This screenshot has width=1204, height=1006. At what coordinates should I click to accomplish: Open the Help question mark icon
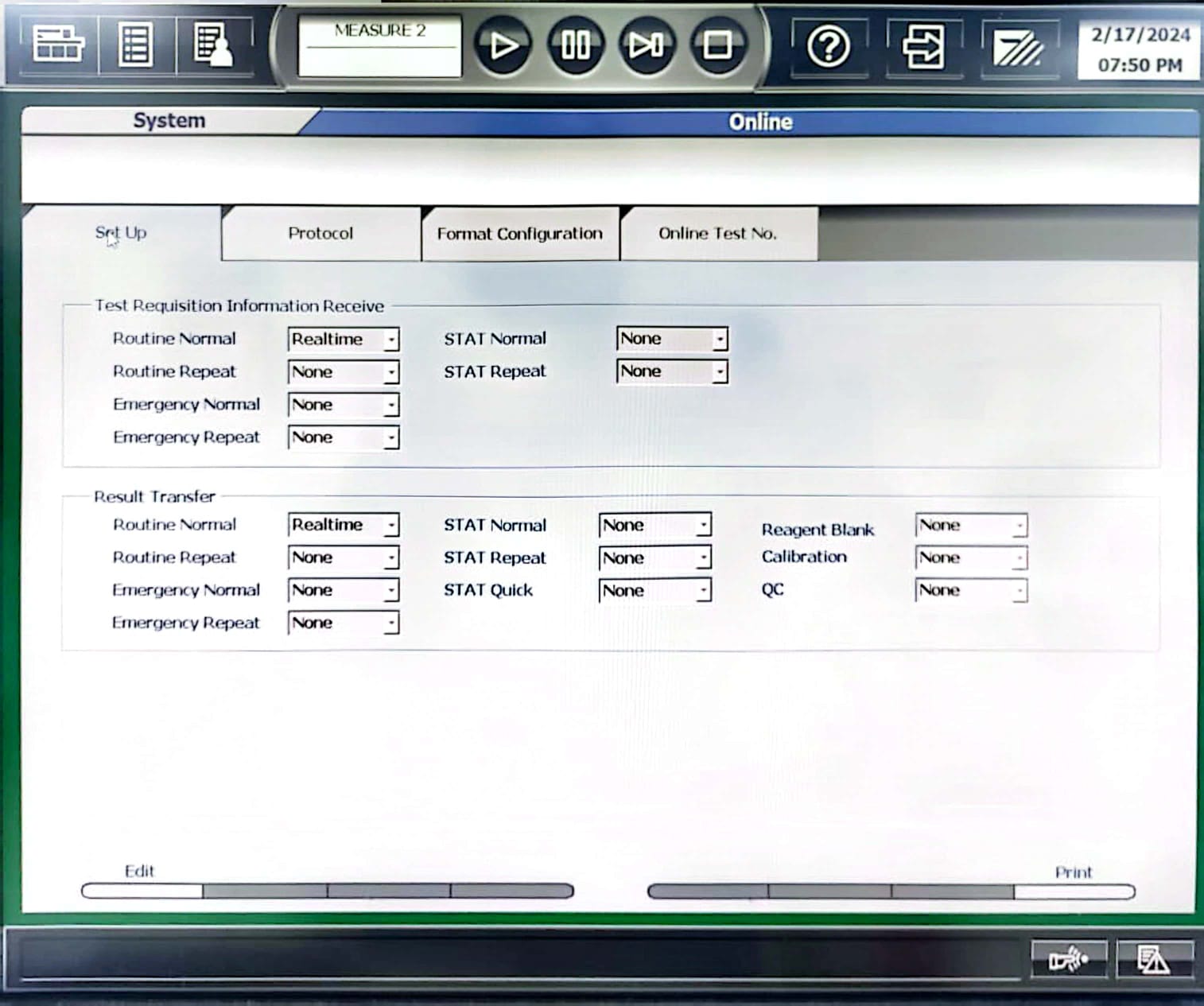pyautogui.click(x=828, y=47)
